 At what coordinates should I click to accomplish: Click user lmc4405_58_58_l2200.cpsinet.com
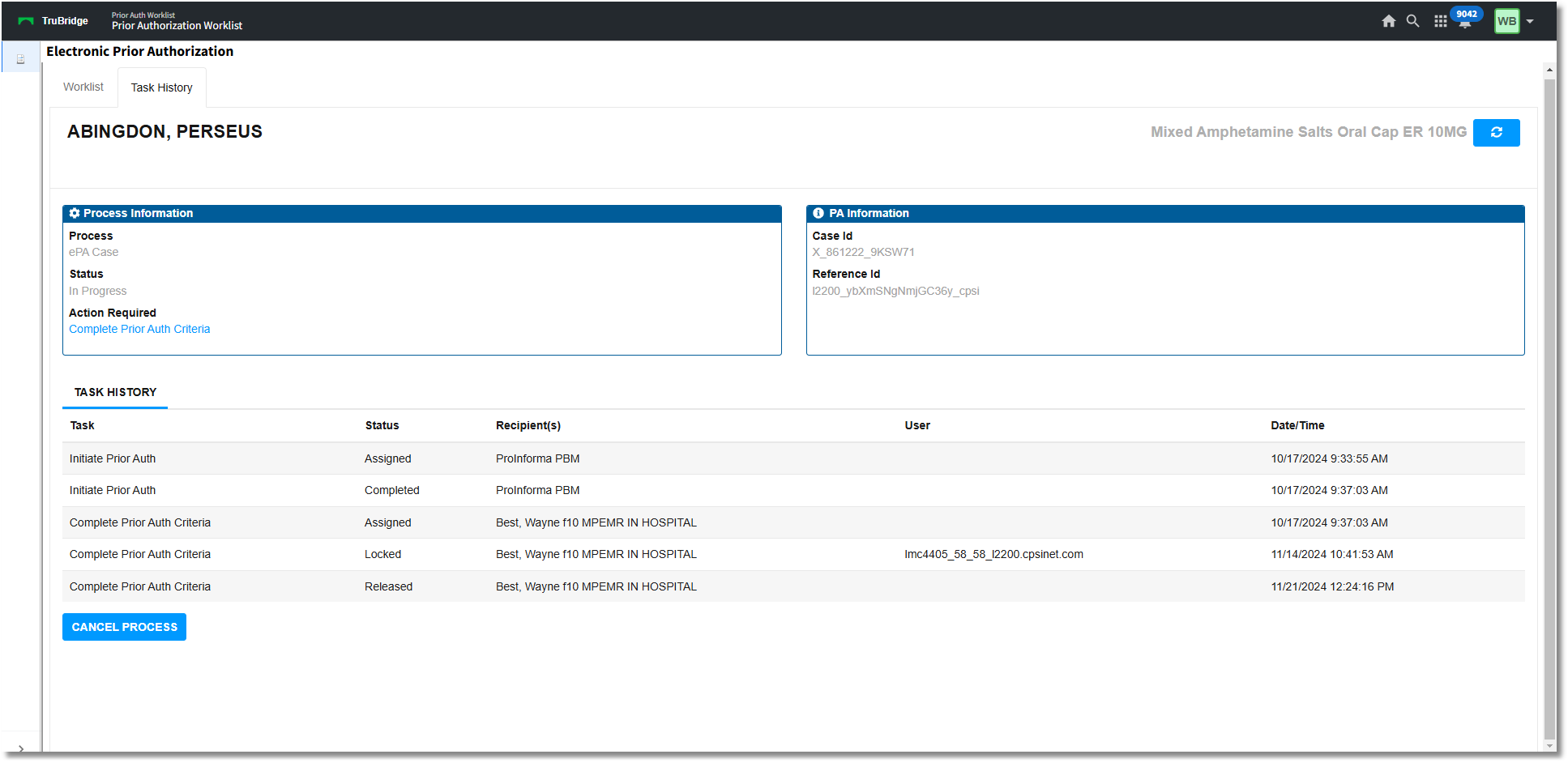(x=993, y=554)
